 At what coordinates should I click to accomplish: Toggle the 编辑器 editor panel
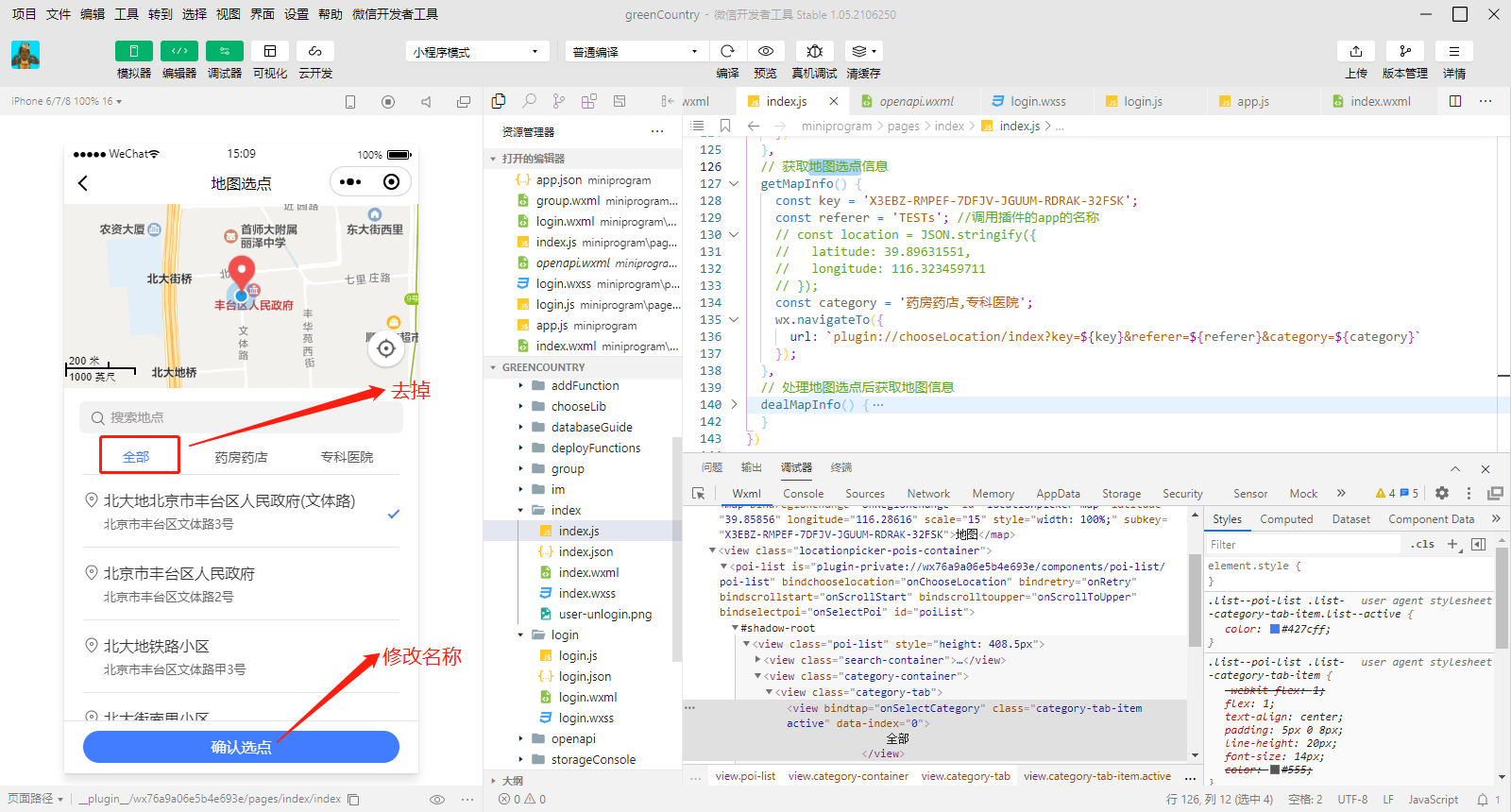(179, 51)
